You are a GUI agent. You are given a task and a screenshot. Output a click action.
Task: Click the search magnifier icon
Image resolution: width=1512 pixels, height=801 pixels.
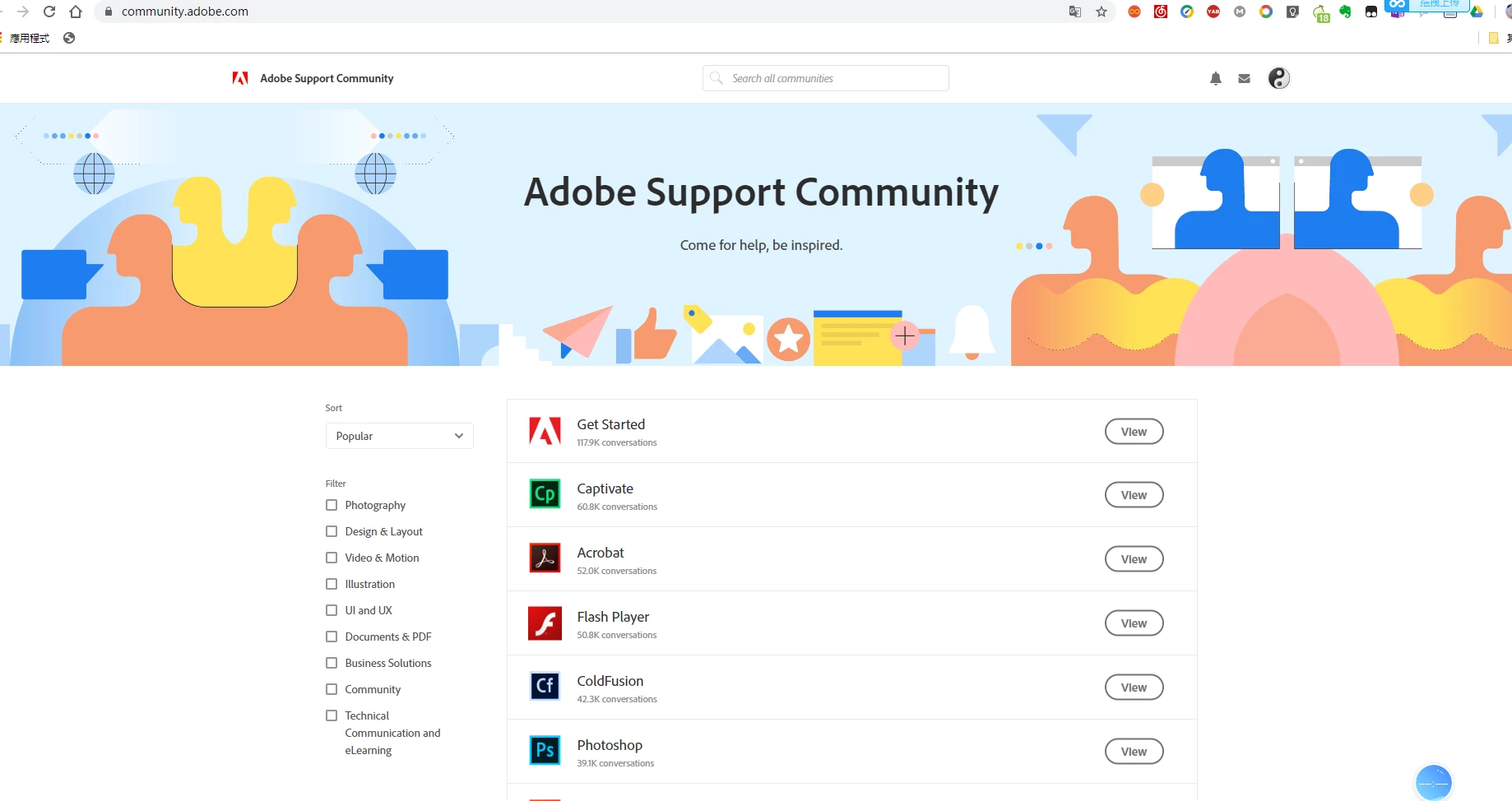(717, 78)
